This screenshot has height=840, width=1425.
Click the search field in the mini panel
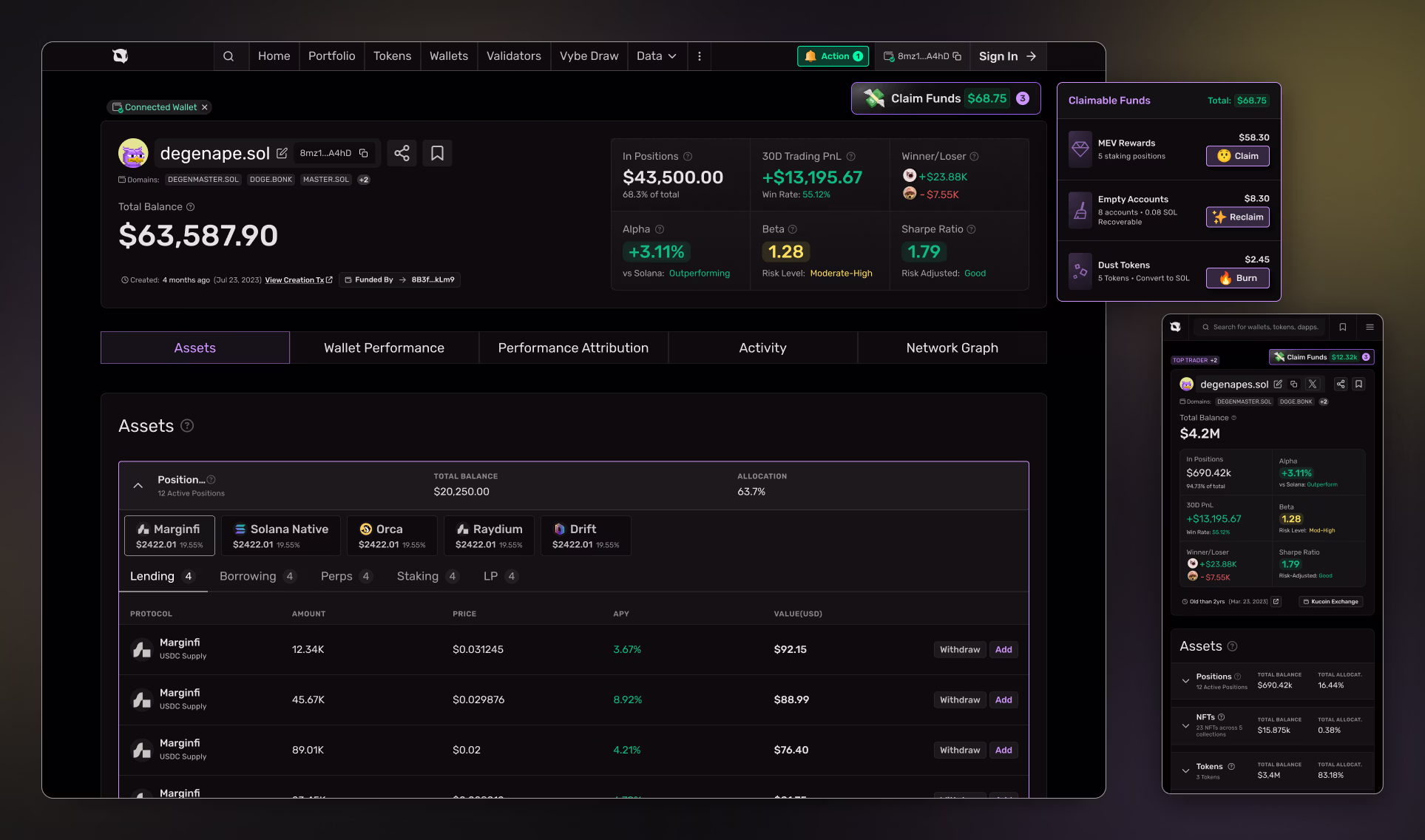tap(1260, 326)
